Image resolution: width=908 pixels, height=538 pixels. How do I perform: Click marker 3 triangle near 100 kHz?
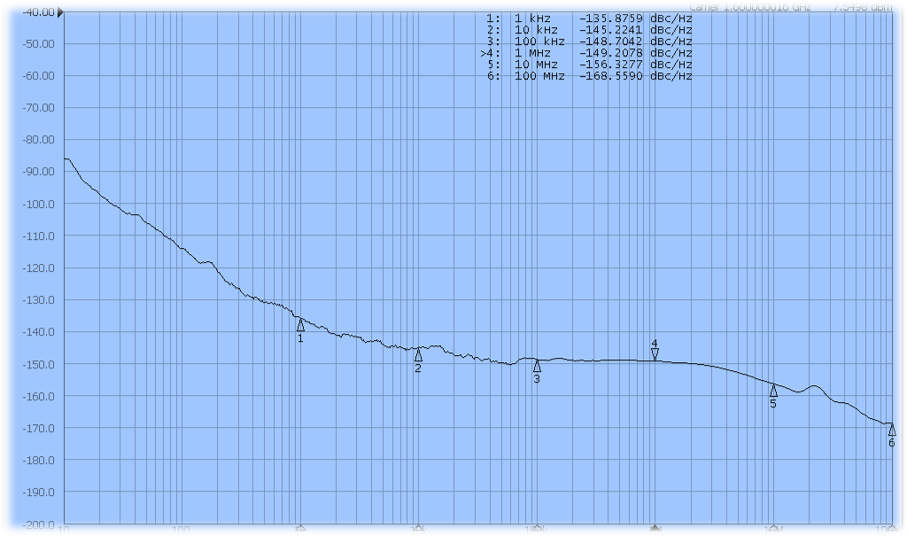point(537,366)
